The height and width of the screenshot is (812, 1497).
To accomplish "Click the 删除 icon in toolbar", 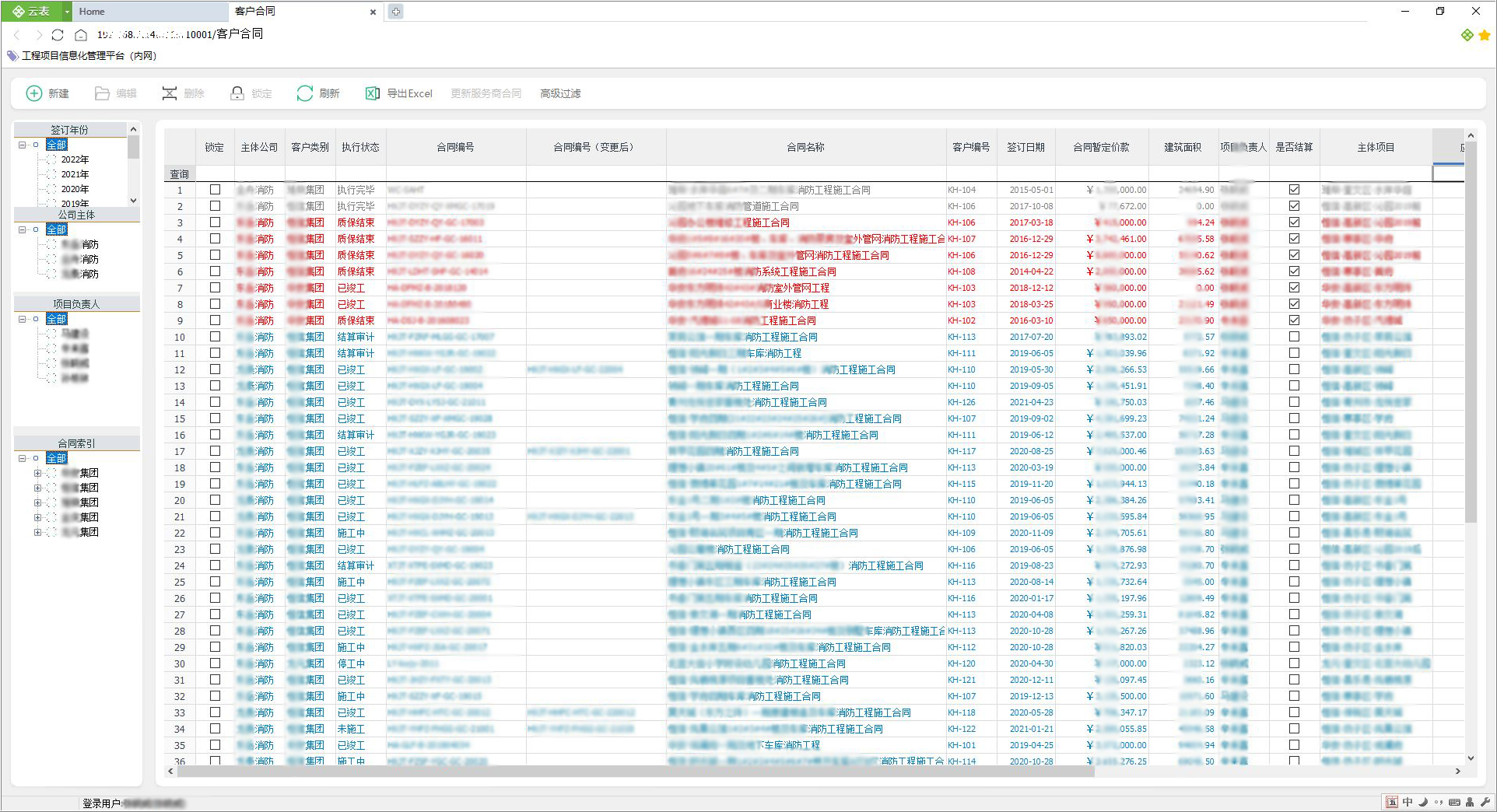I will point(169,93).
